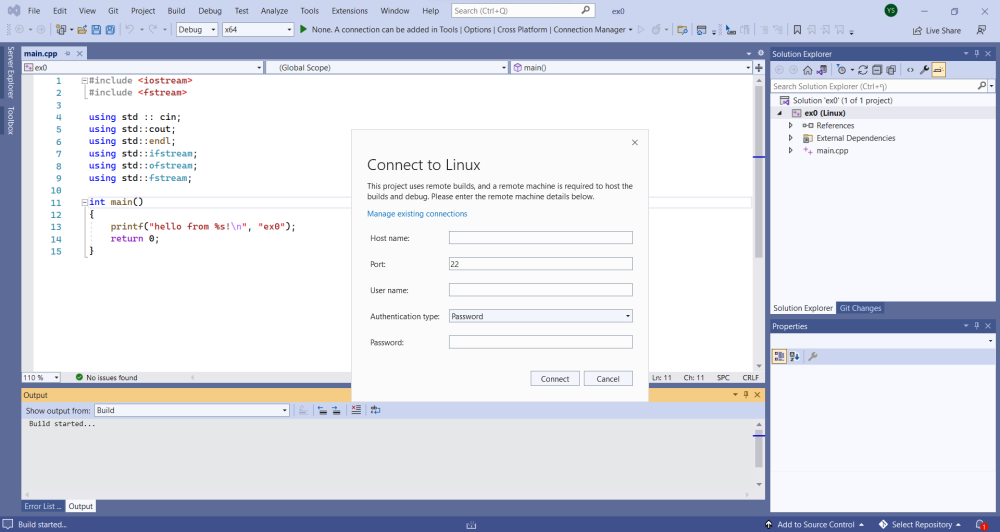Save current file with floppy disk icon
1000x532 pixels.
pyautogui.click(x=96, y=29)
